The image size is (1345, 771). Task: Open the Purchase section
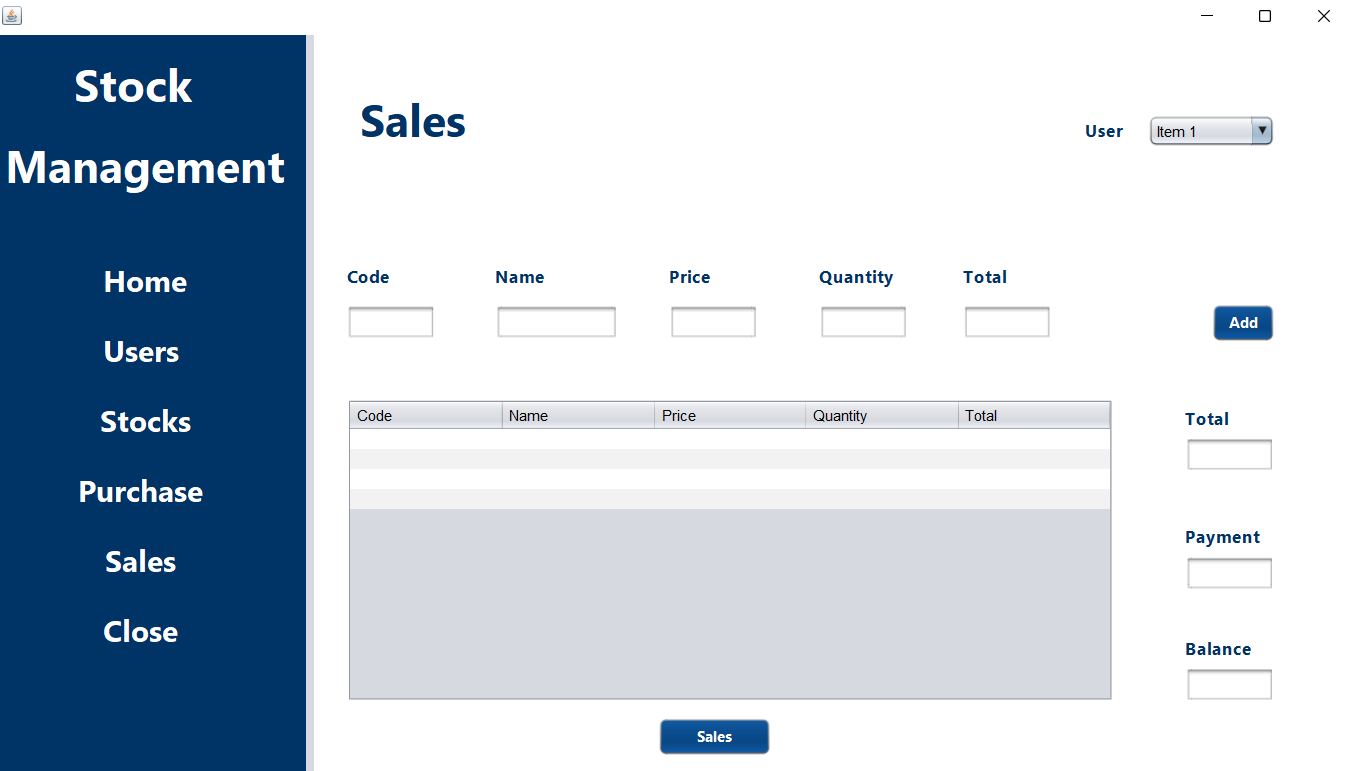tap(140, 491)
